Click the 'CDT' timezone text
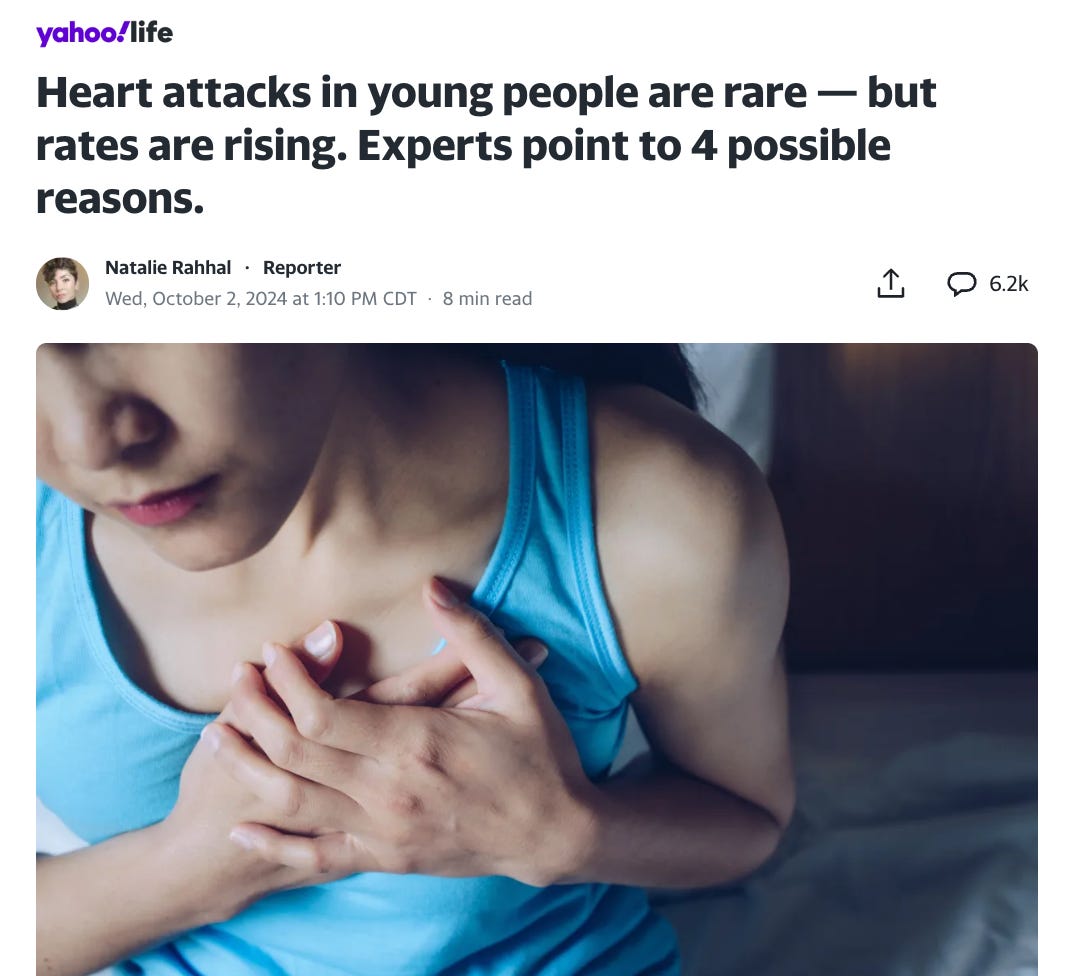1072x976 pixels. pos(399,299)
